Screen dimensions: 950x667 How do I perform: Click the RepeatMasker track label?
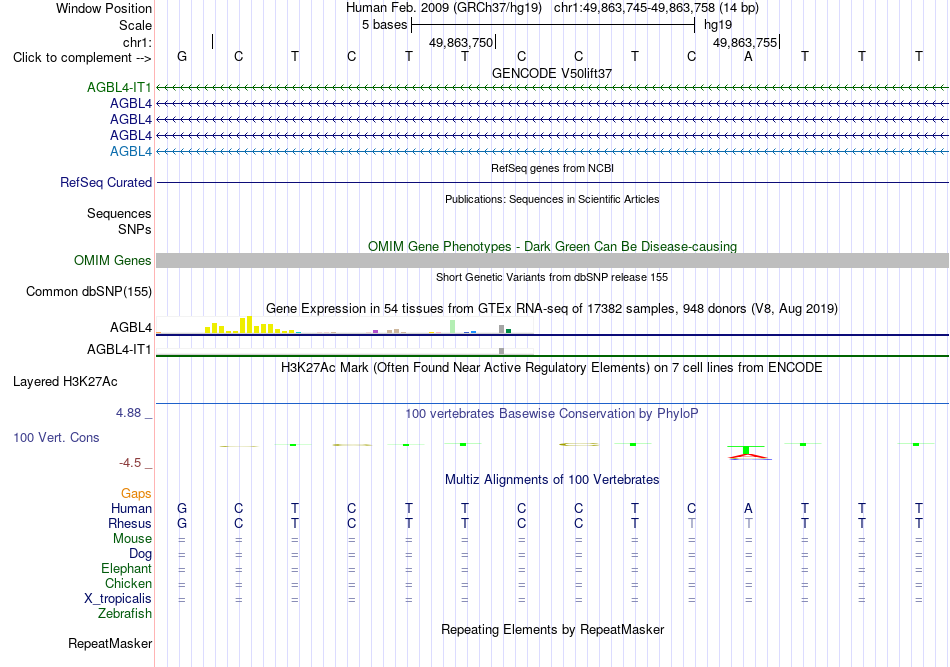110,643
